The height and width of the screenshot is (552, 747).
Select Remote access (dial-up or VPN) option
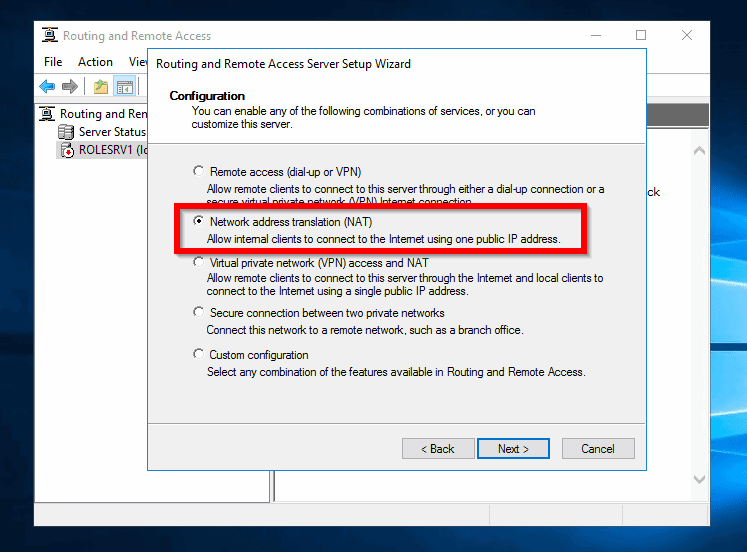[198, 171]
